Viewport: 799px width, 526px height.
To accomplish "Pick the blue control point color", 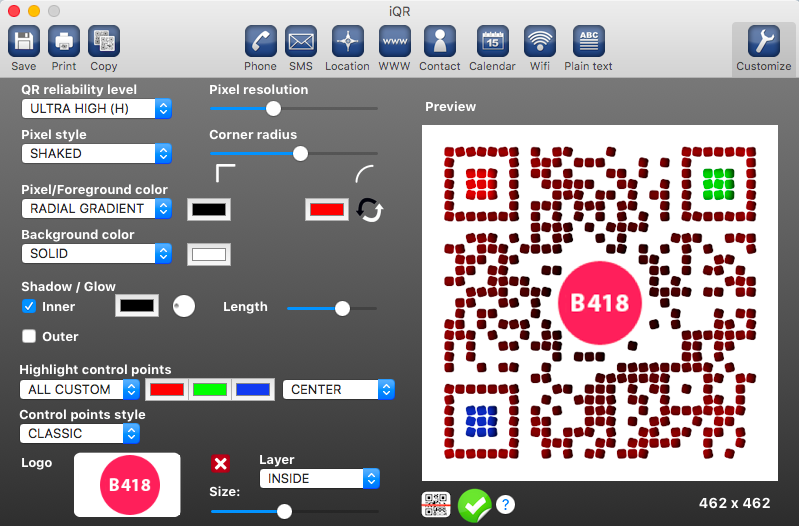I will click(253, 389).
